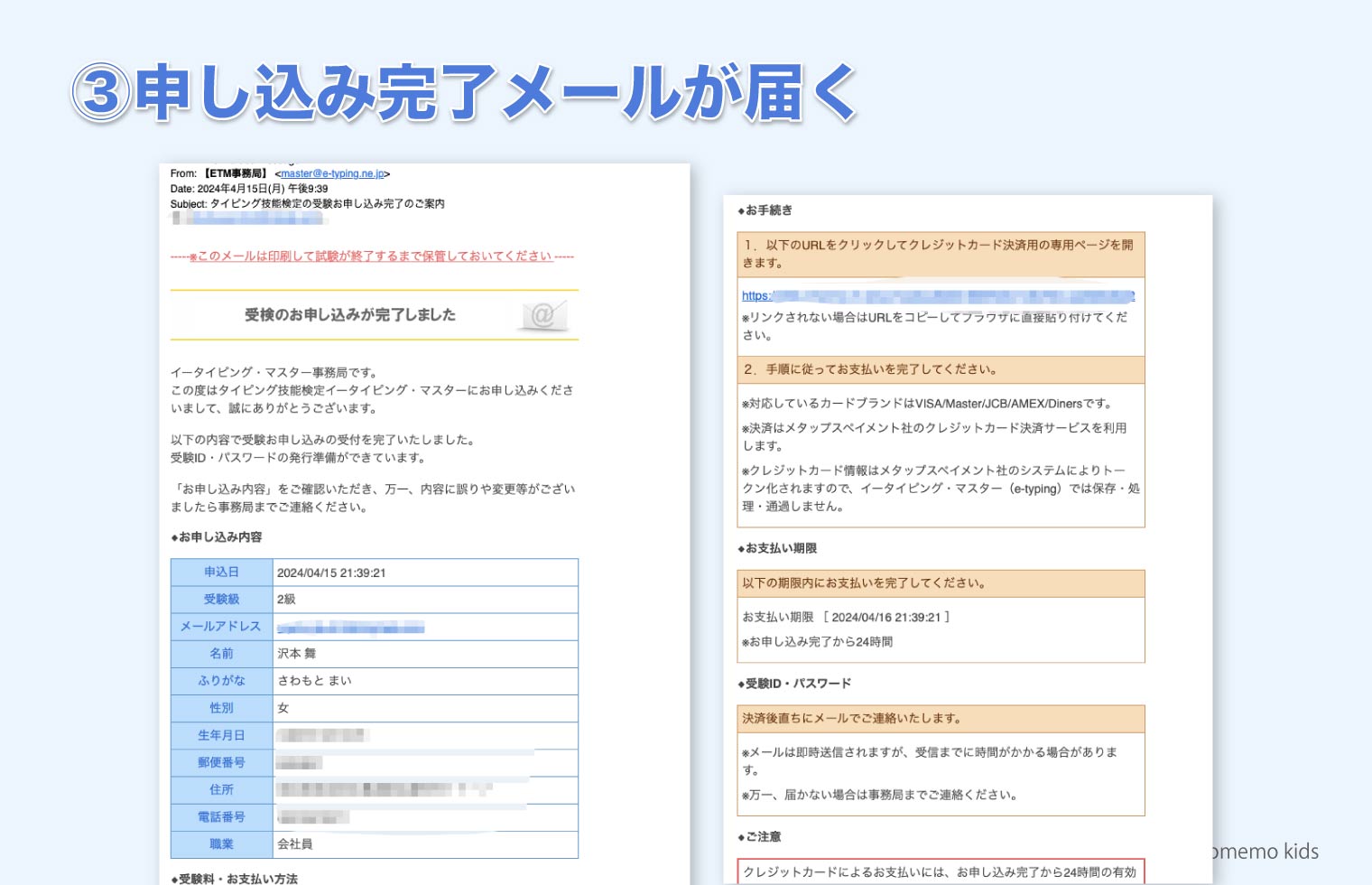This screenshot has width=1372, height=885.
Task: Click the 性別 label cell
Action: pos(222,708)
